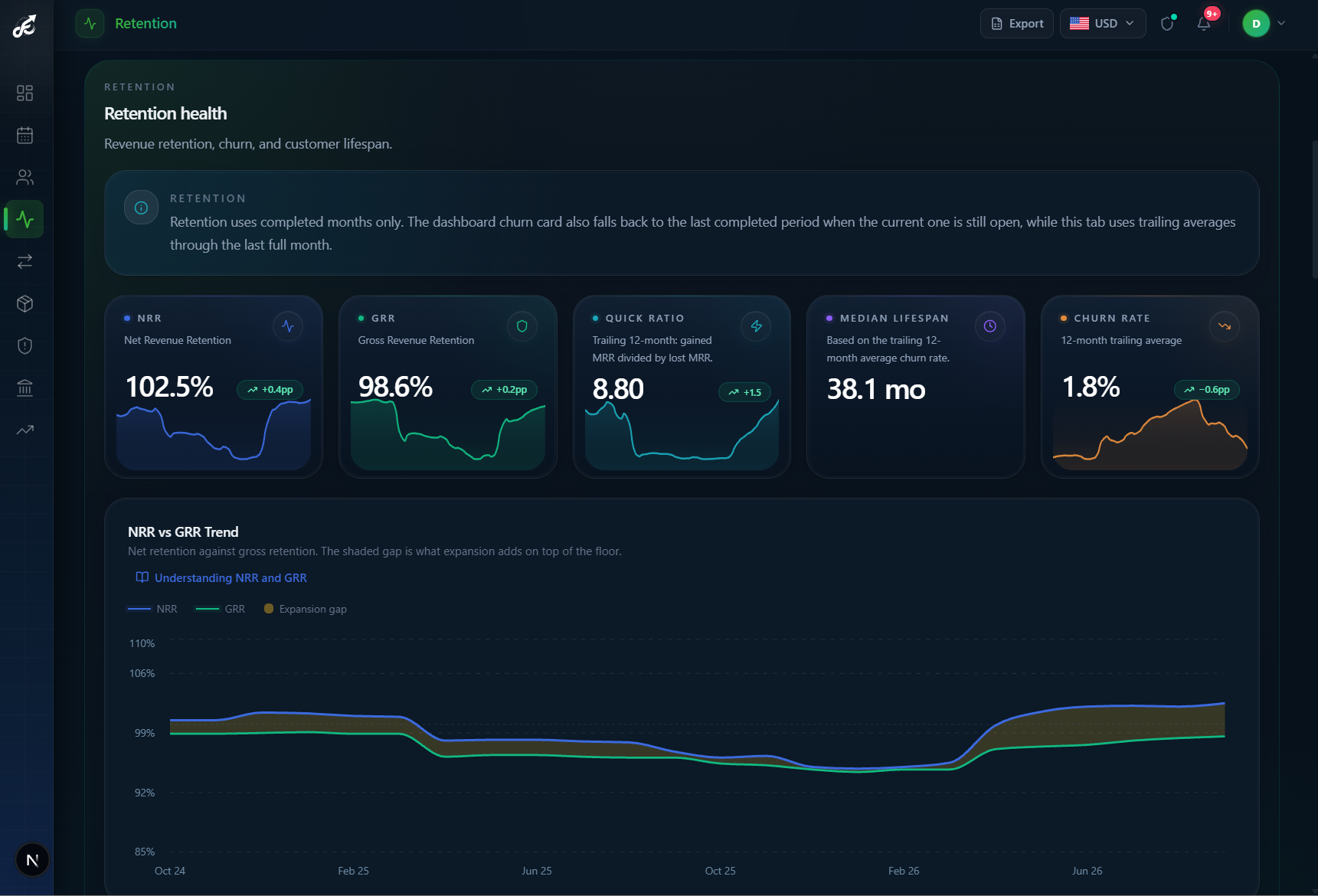Open the shield alert icon in sidebar

25,346
